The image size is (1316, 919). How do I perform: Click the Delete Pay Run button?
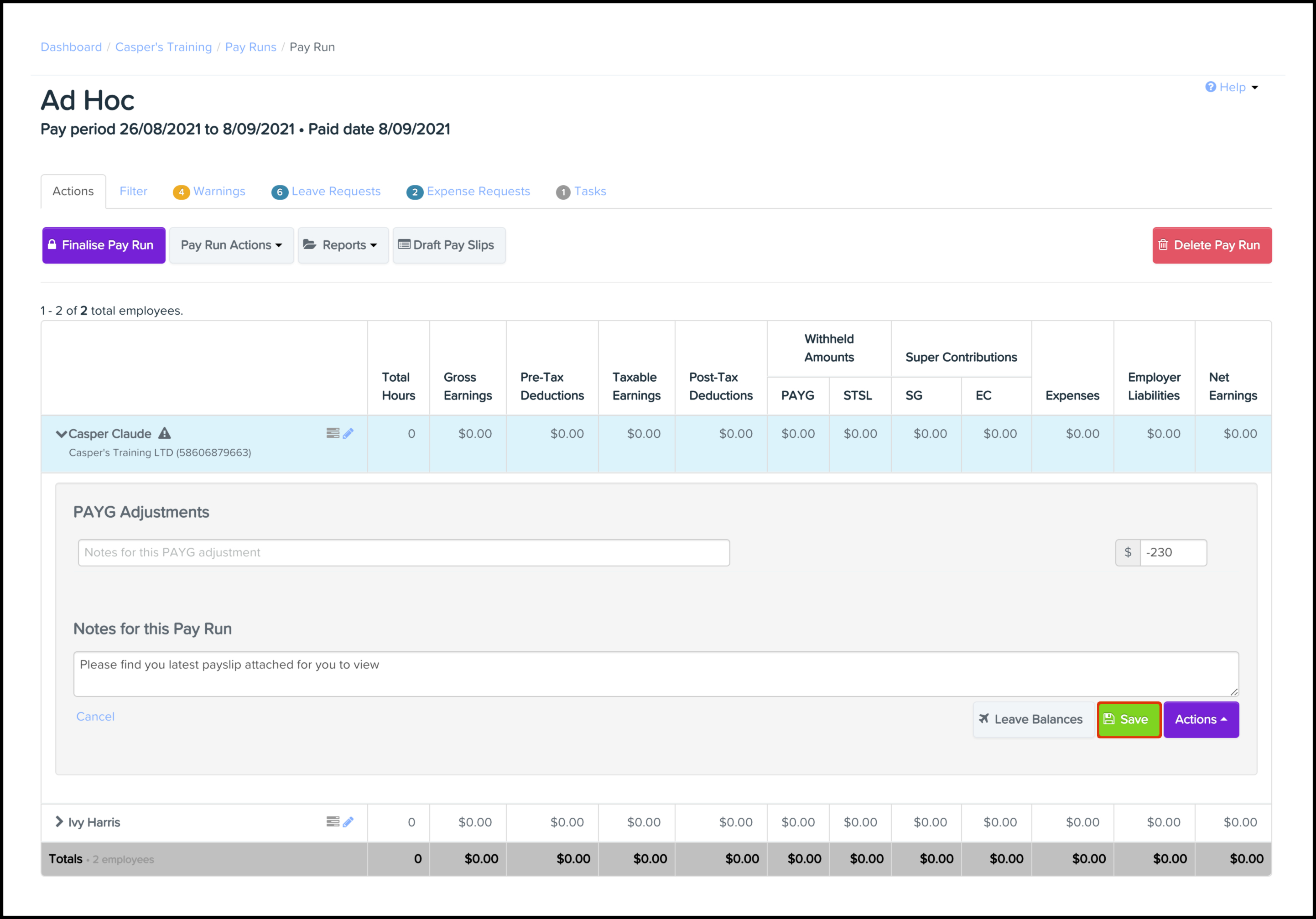pos(1211,245)
